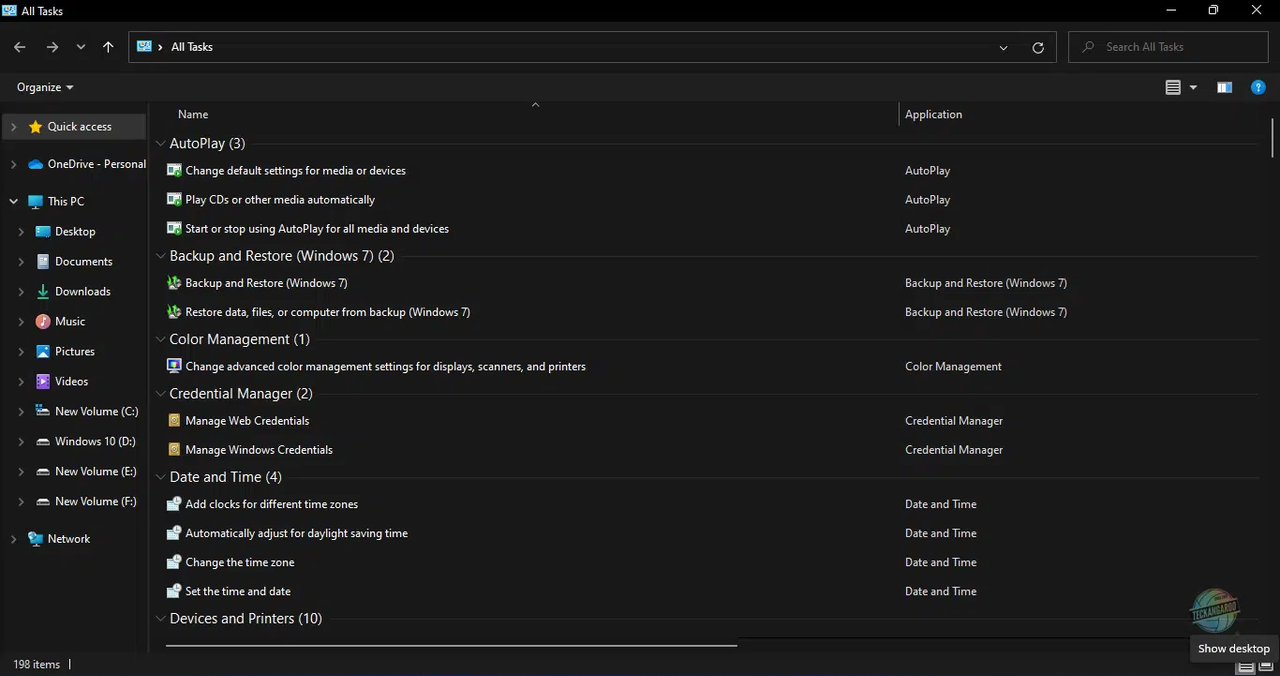Screen dimensions: 1280x676
Task: Switch to large icons view in status bar
Action: point(1266,666)
